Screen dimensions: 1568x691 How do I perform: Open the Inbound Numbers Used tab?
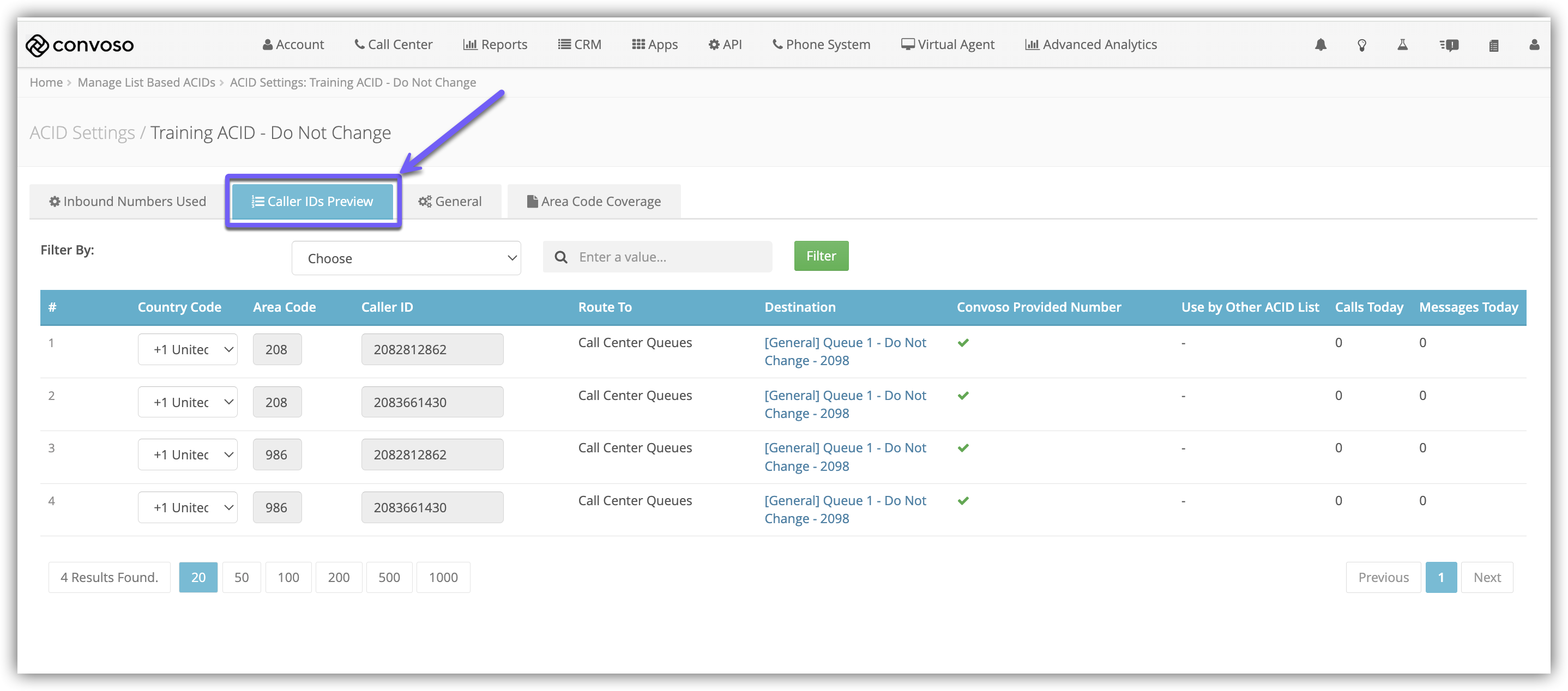[x=127, y=201]
